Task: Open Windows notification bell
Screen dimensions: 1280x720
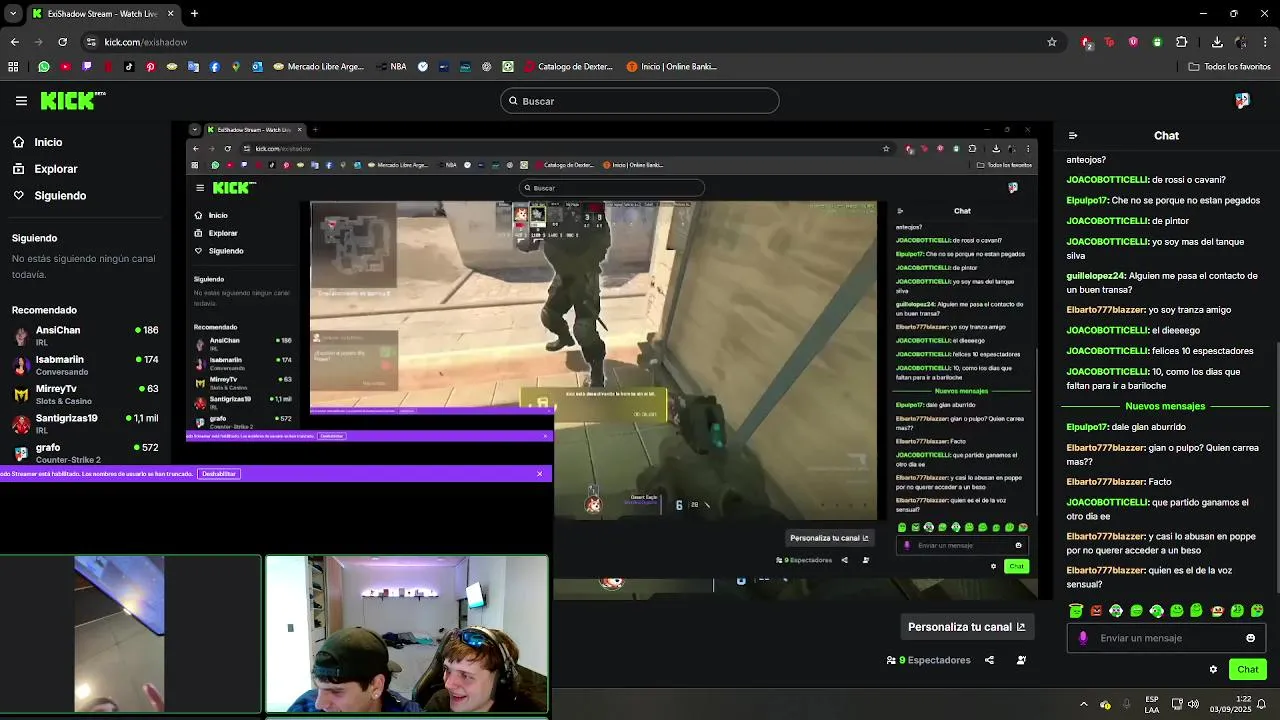Action: (1262, 704)
